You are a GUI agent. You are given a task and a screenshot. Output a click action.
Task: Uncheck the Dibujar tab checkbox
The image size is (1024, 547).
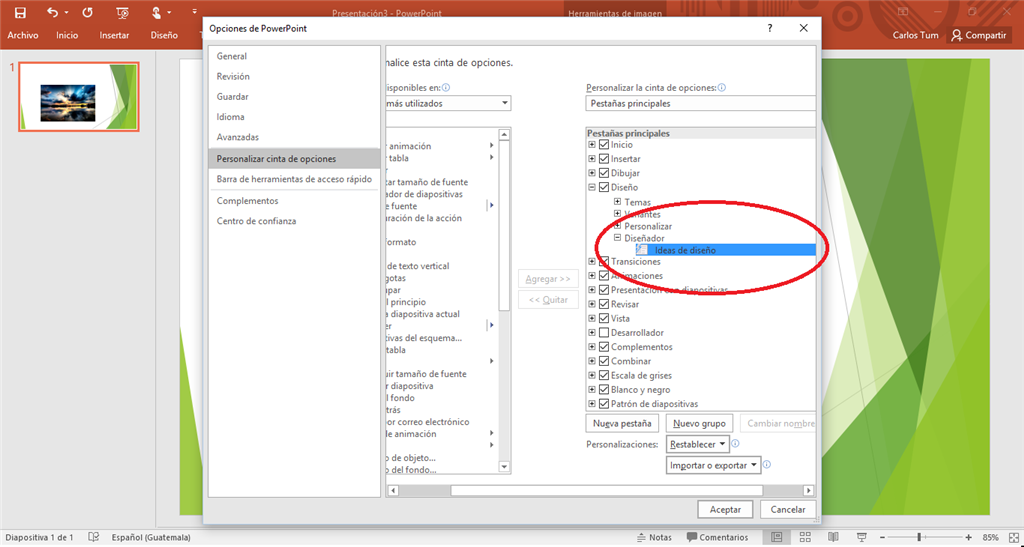click(603, 173)
